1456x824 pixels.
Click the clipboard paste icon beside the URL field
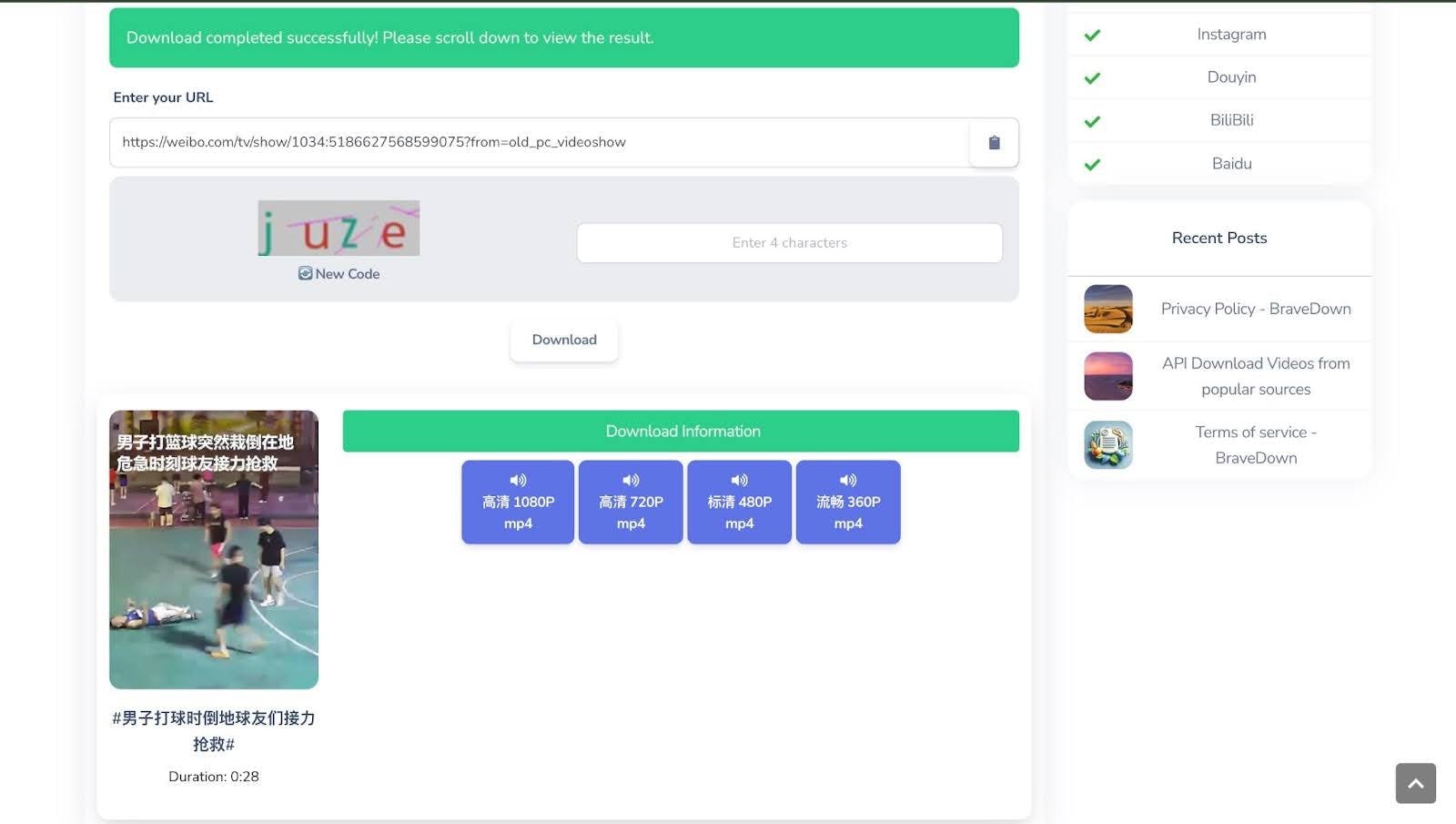pos(994,142)
